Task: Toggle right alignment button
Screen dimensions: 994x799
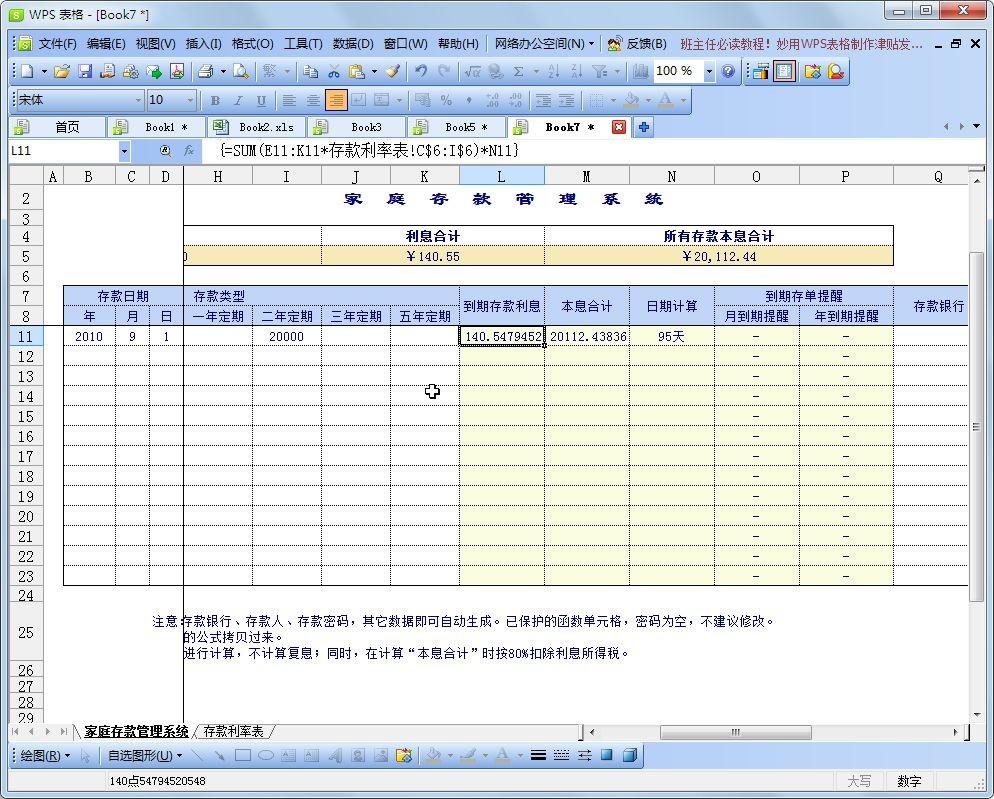Action: pyautogui.click(x=336, y=101)
